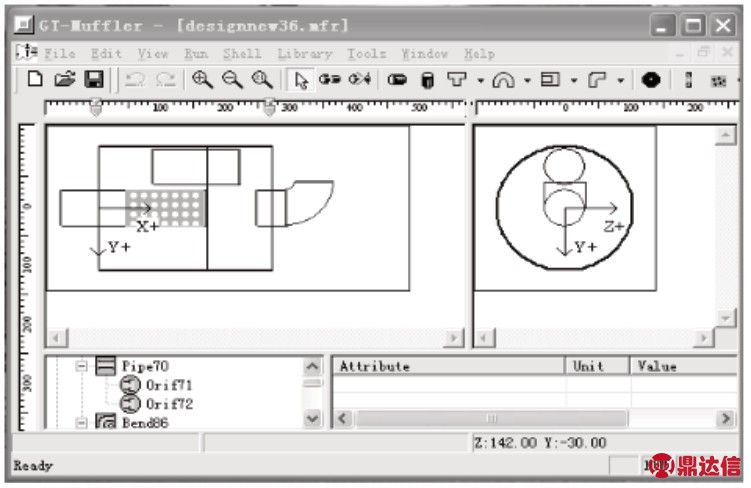Click the outlet connection tool icon

pyautogui.click(x=360, y=79)
